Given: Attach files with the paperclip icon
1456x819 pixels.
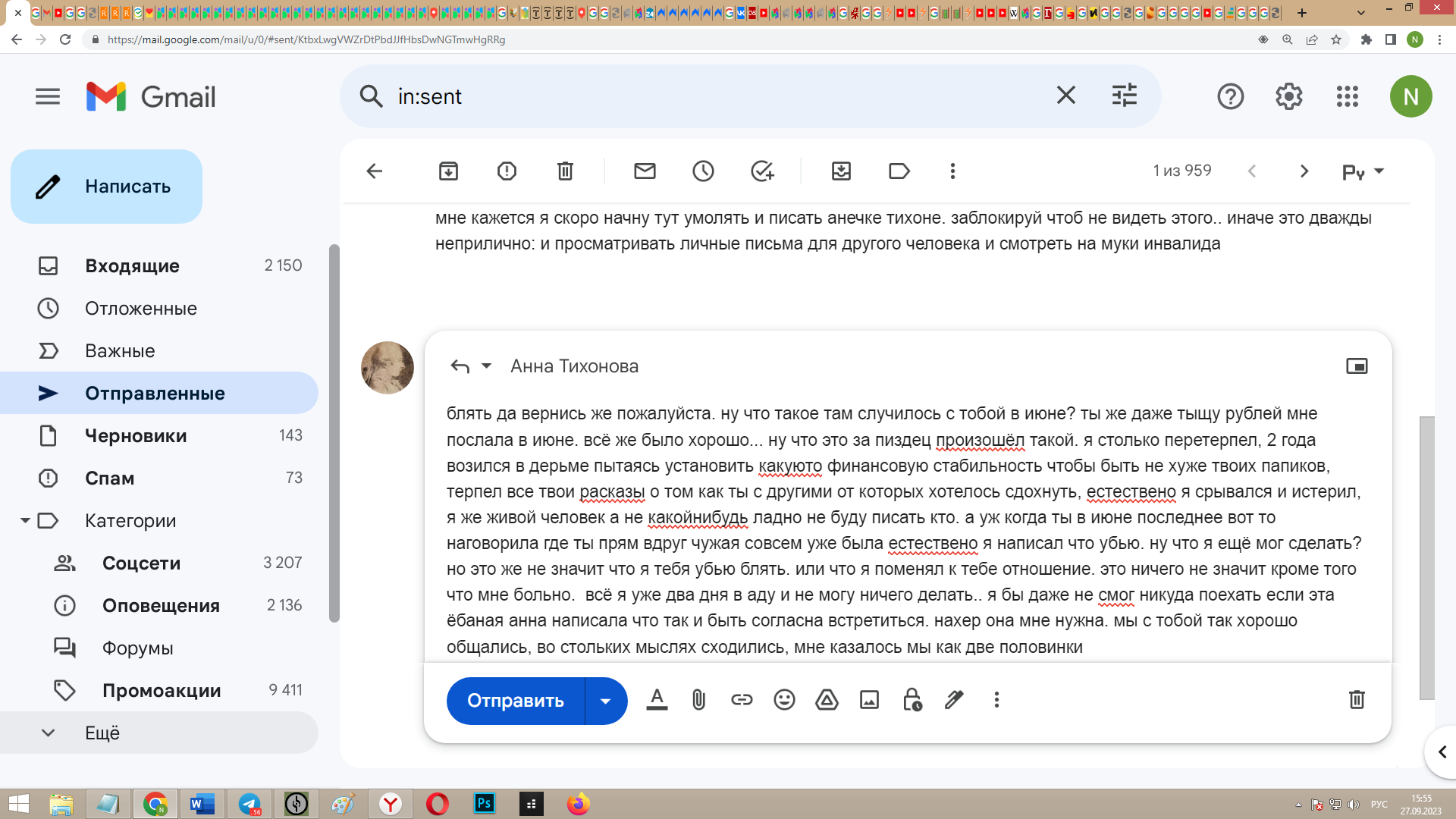Looking at the screenshot, I should (x=698, y=700).
